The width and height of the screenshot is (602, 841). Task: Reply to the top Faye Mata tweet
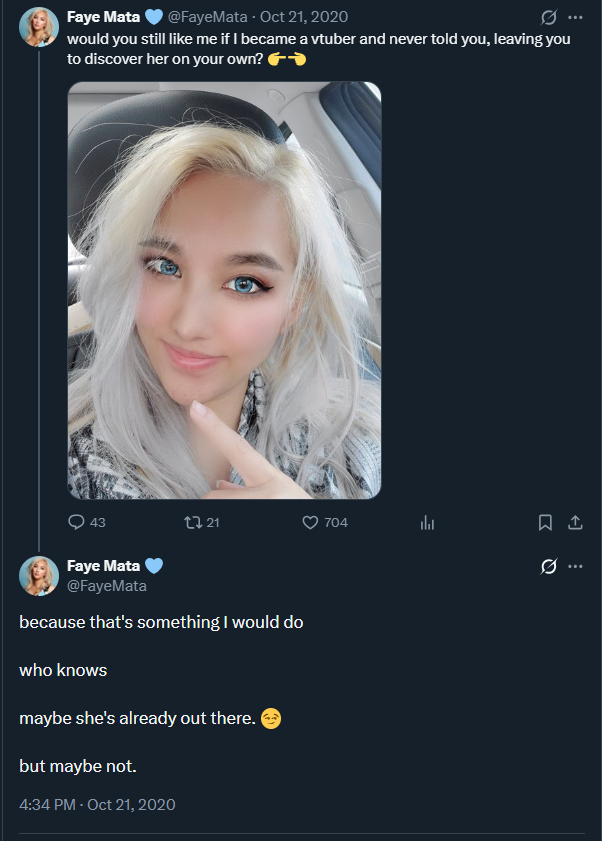pos(77,522)
